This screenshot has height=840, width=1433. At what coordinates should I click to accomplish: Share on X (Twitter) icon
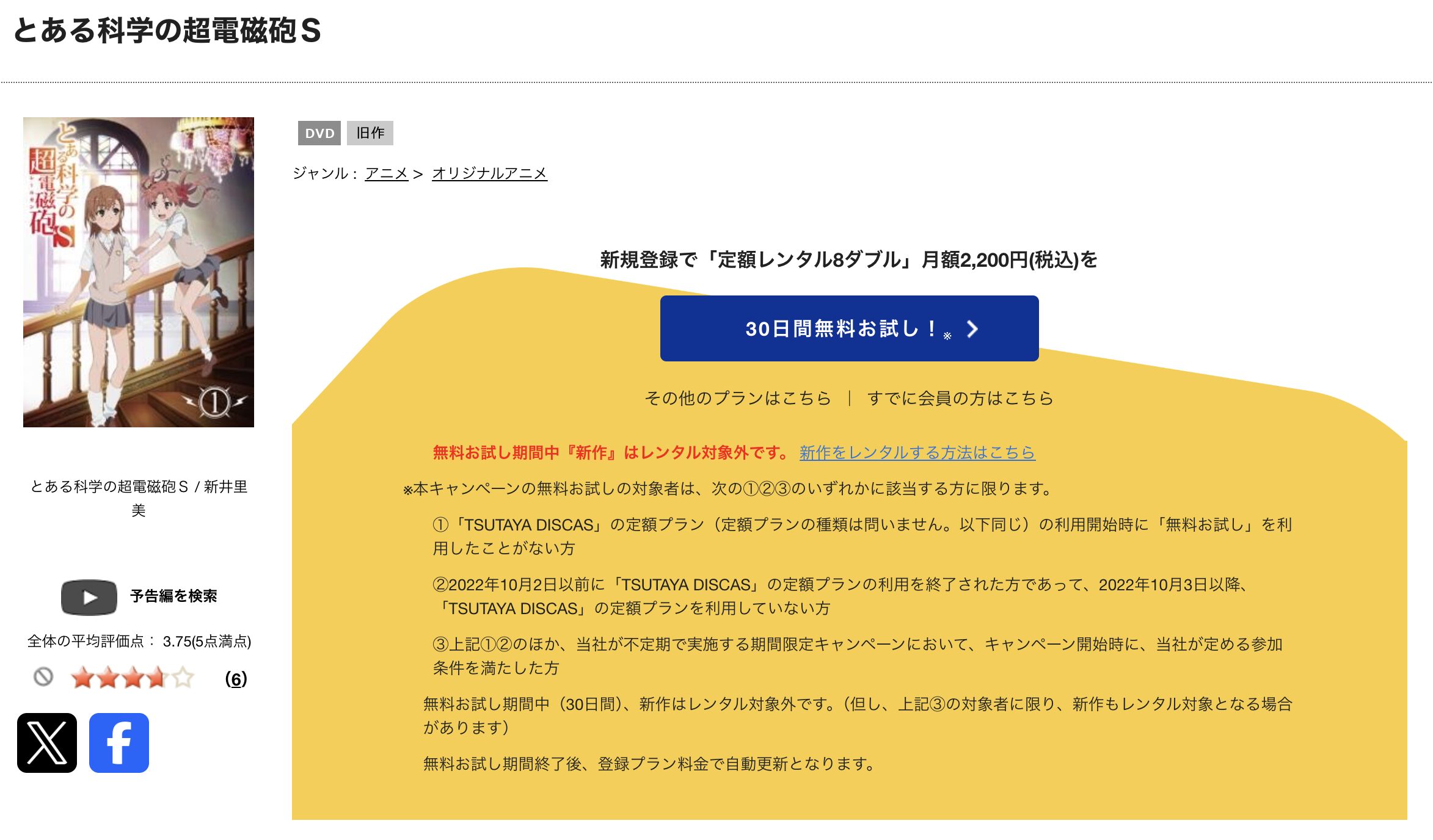coord(47,743)
